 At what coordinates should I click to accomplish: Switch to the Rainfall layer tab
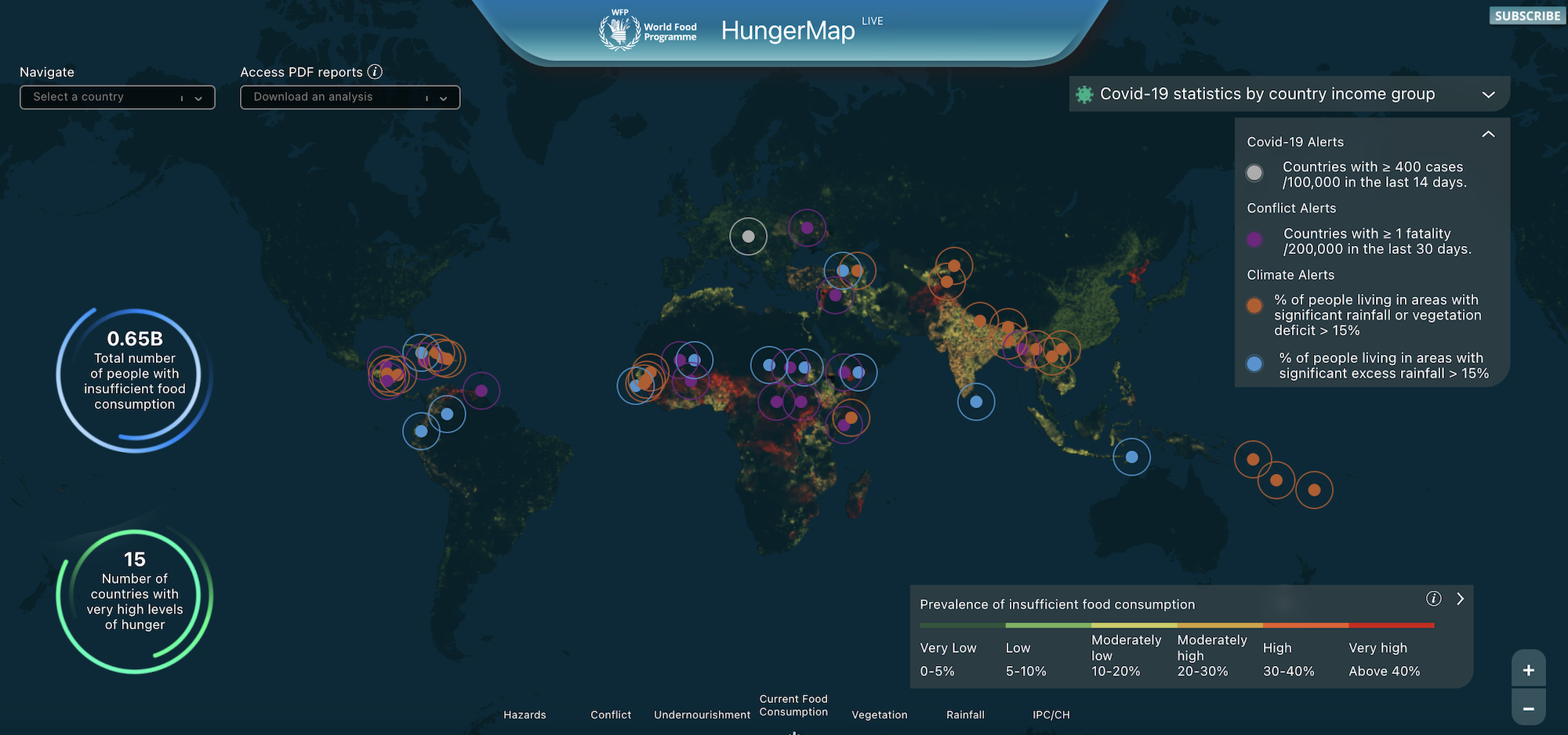[x=965, y=715]
